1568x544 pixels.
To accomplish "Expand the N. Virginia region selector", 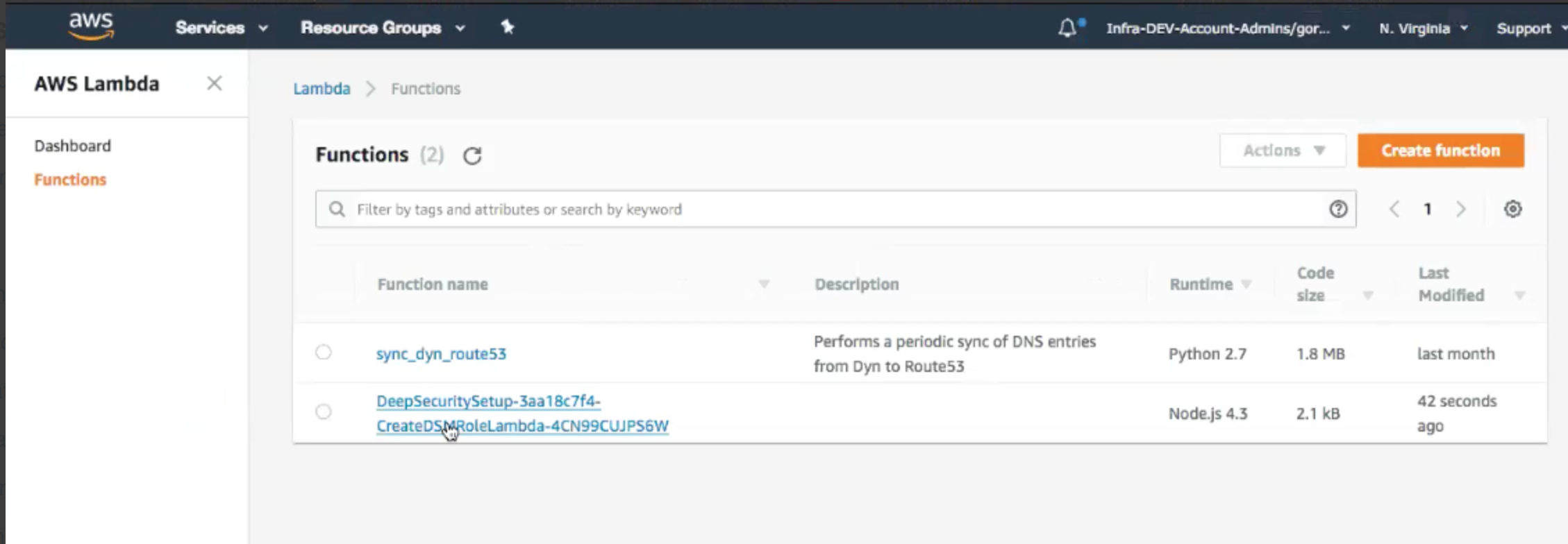I will (x=1423, y=28).
